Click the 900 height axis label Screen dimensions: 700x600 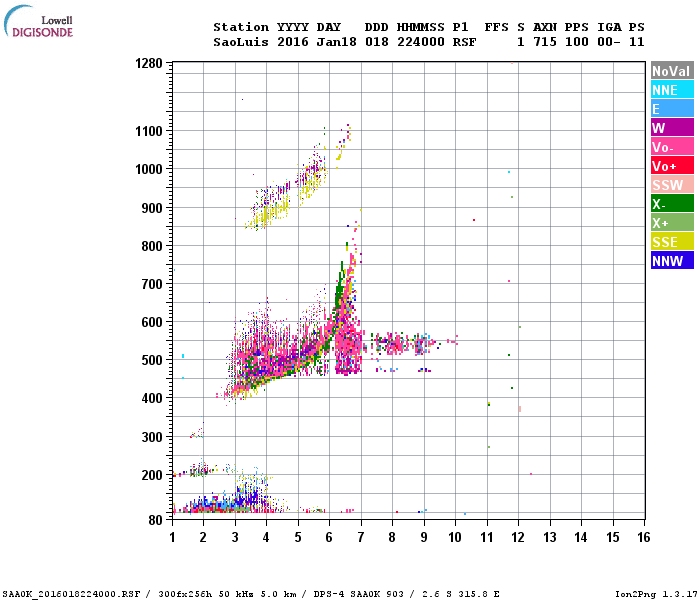click(x=152, y=208)
